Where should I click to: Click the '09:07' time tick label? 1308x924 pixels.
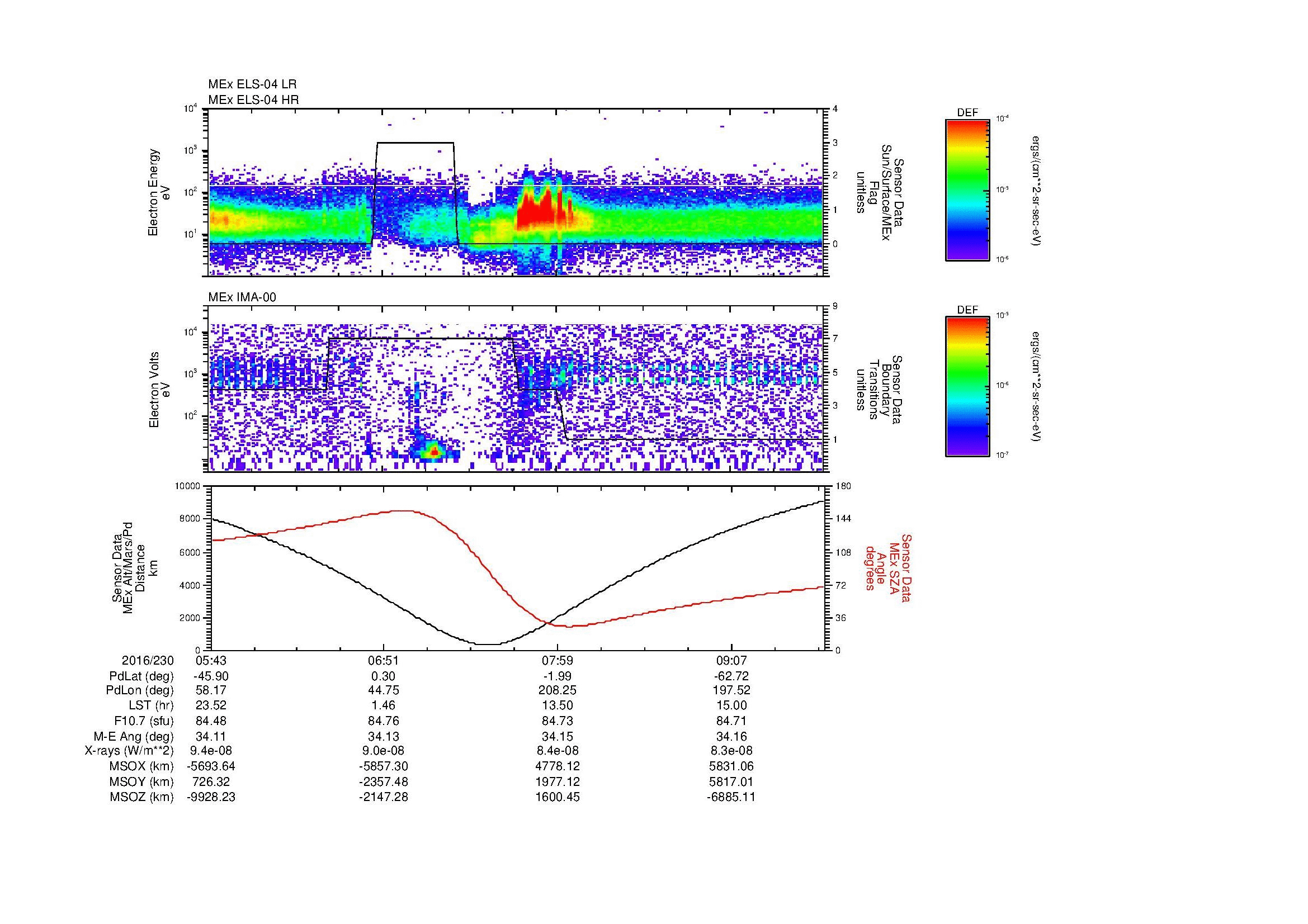pyautogui.click(x=731, y=660)
